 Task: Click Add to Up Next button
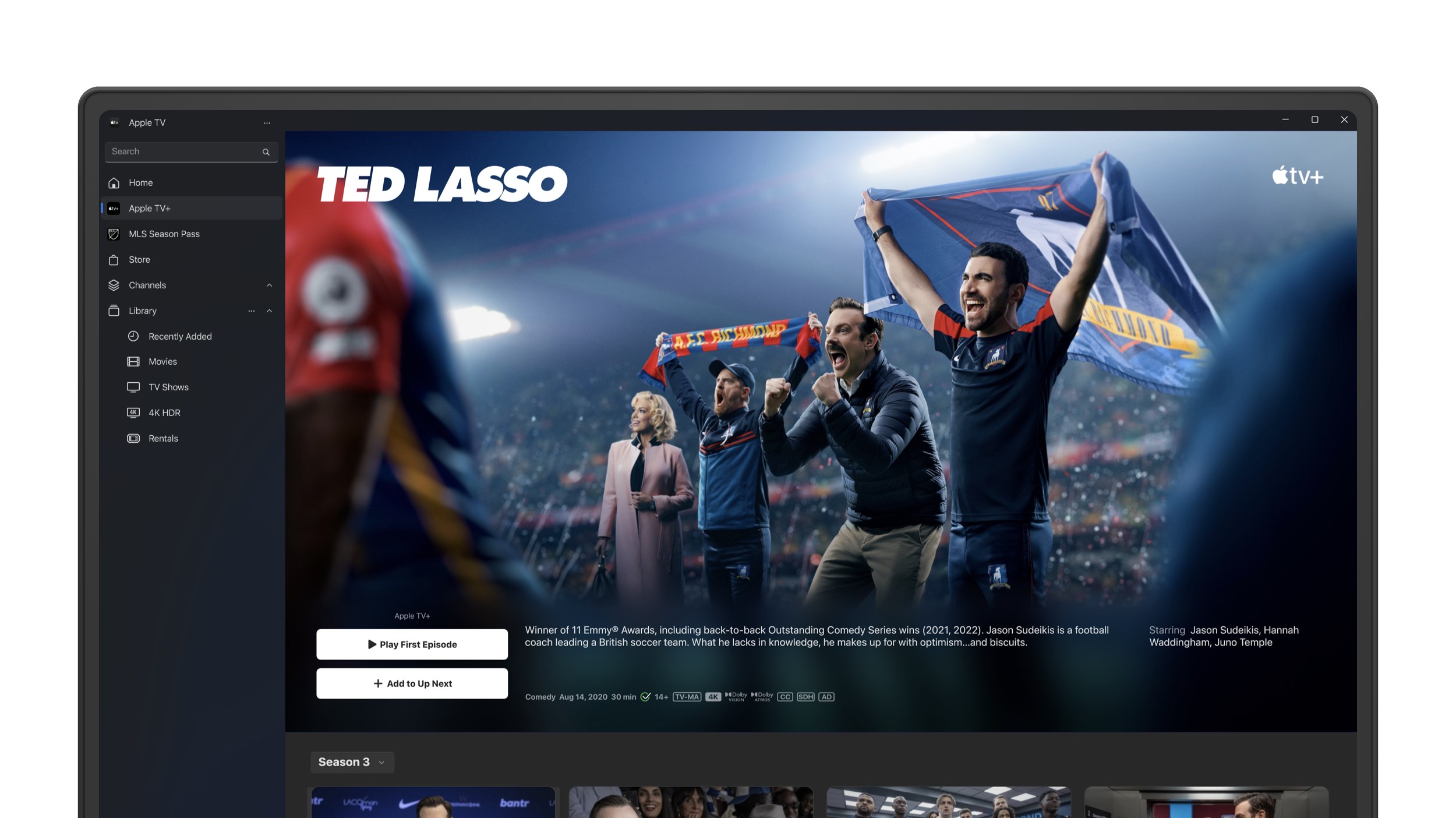(412, 683)
